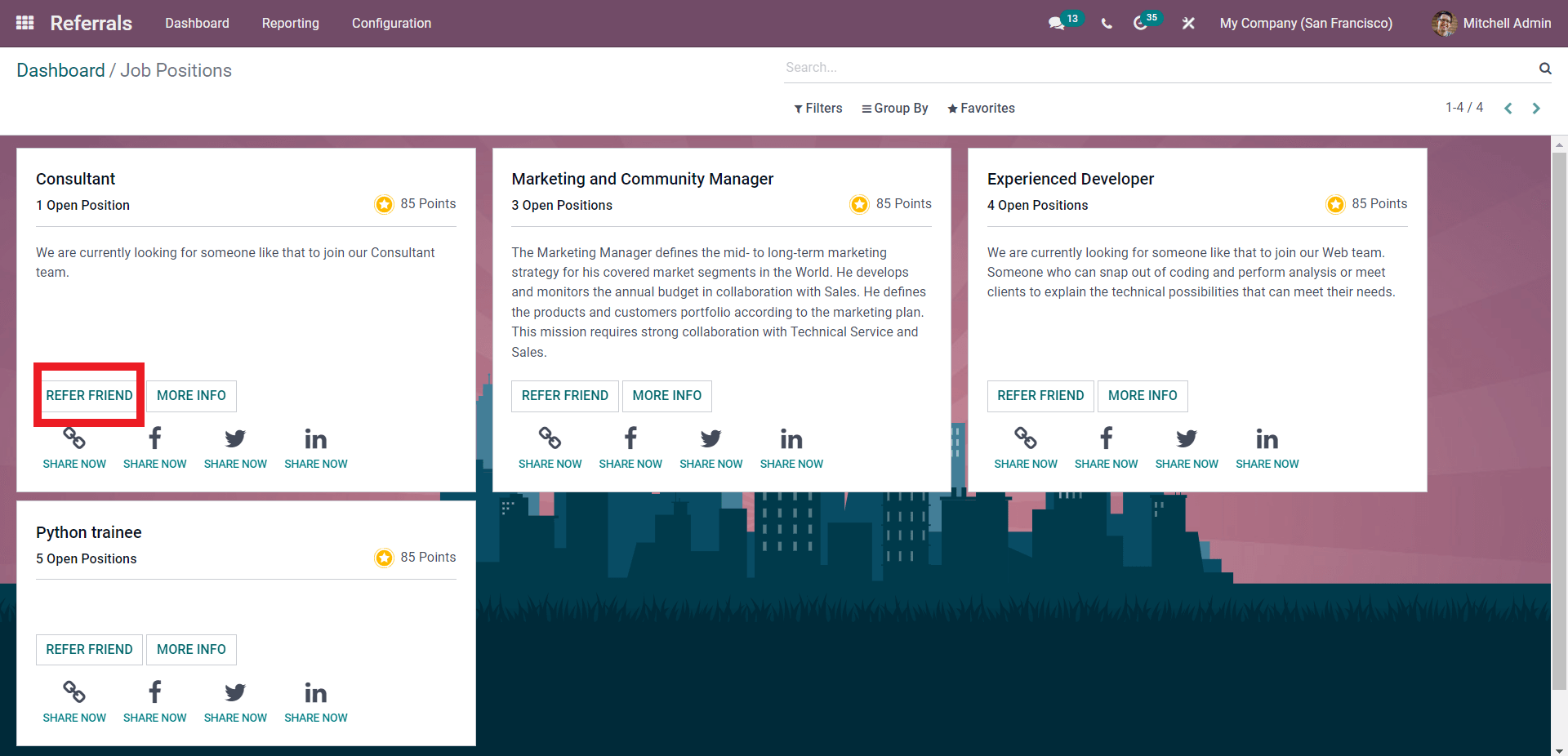Open the Reporting menu
The width and height of the screenshot is (1568, 756).
pyautogui.click(x=291, y=24)
